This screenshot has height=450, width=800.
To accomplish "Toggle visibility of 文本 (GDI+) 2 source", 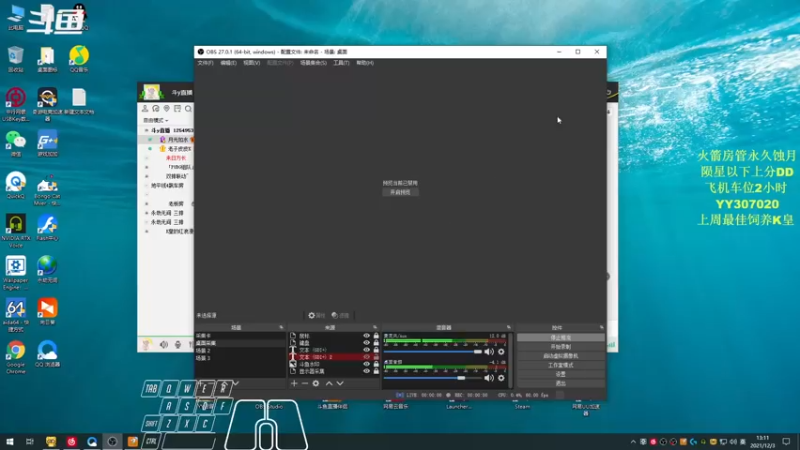I will [x=366, y=357].
